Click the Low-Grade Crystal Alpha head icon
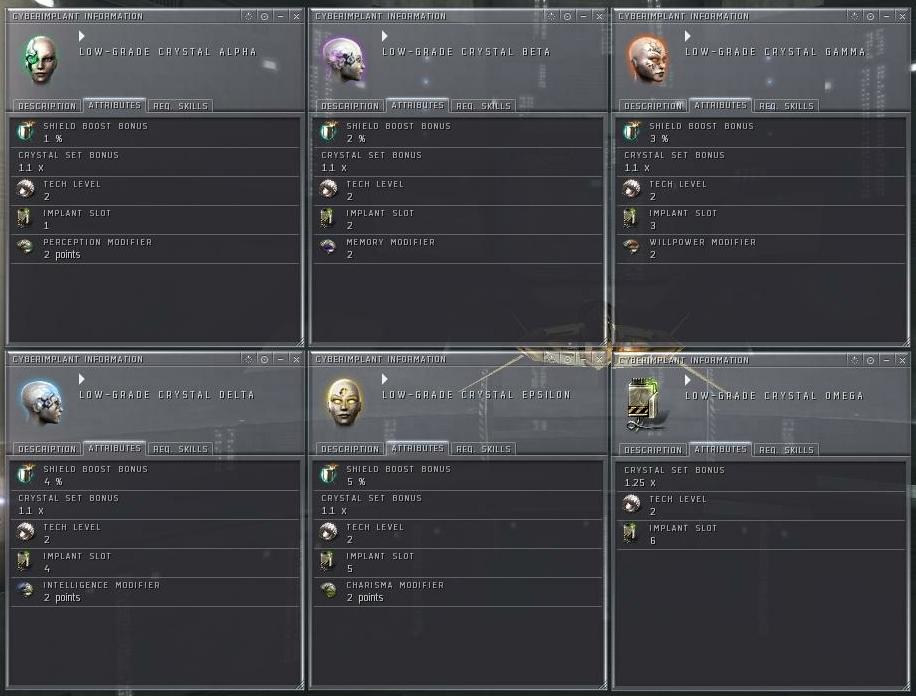Screen dimensions: 916x696 [x=40, y=60]
